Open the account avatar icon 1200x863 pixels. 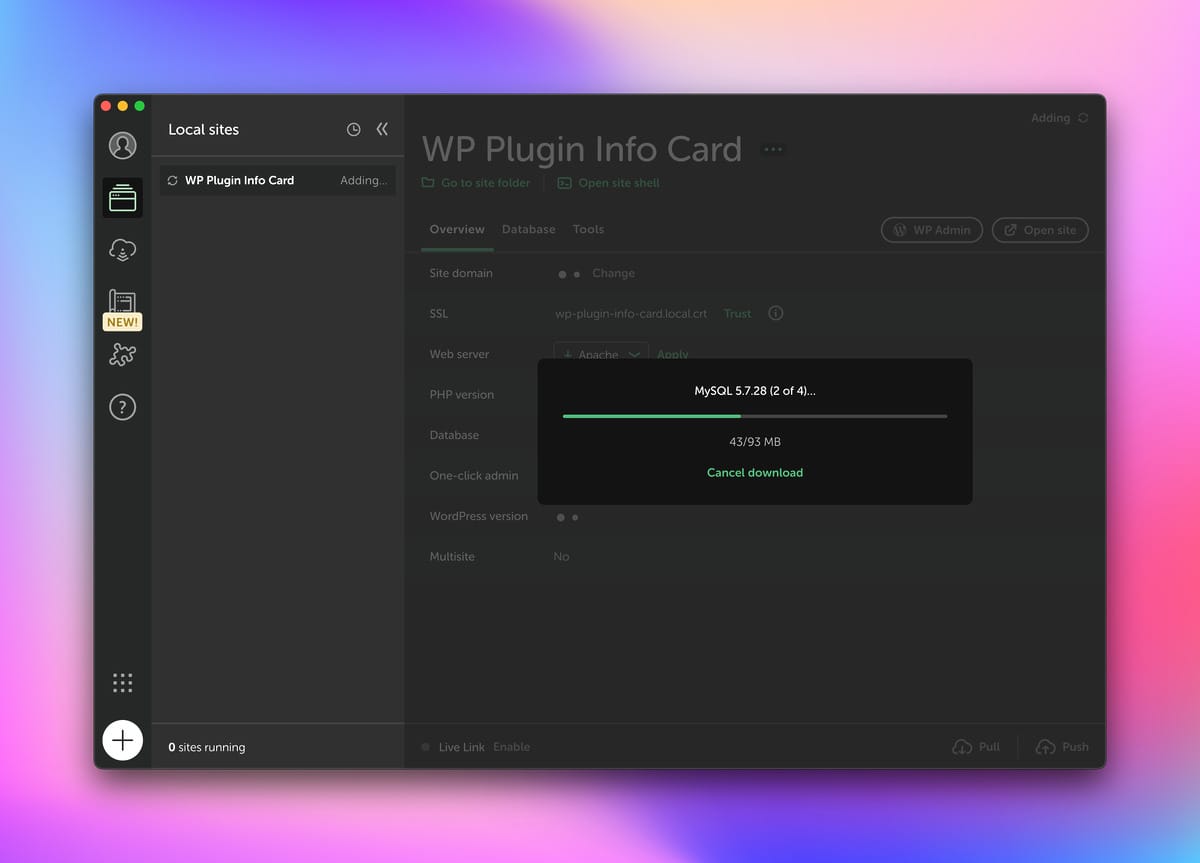tap(122, 145)
